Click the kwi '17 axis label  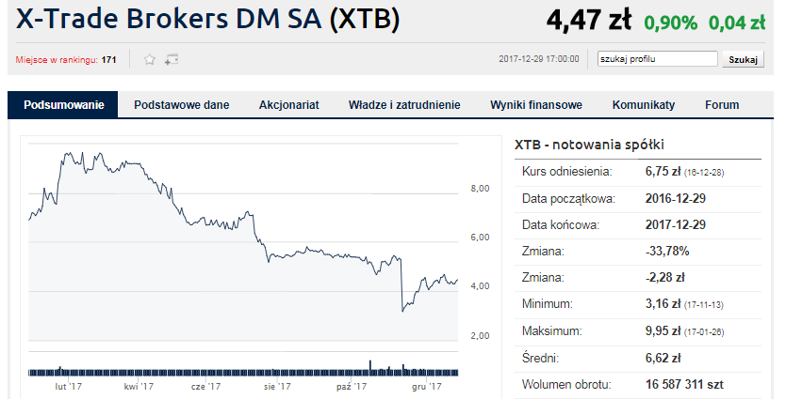tap(139, 386)
